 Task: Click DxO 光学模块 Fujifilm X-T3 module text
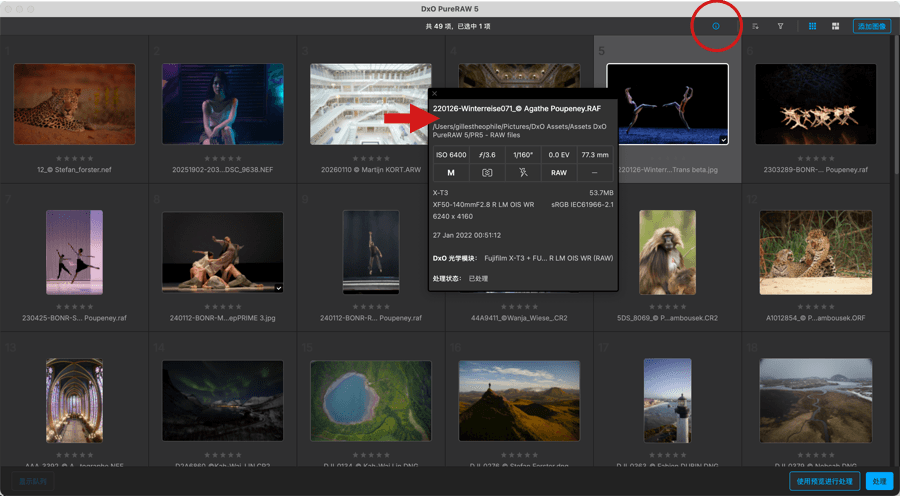tap(523, 258)
